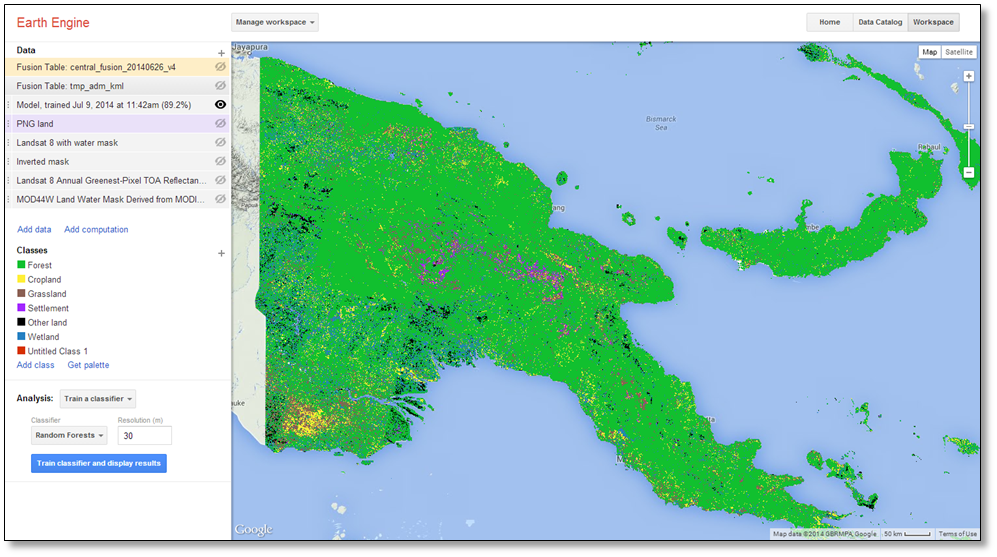The width and height of the screenshot is (997, 557).
Task: Click the Jayapura map label
Action: 250,47
